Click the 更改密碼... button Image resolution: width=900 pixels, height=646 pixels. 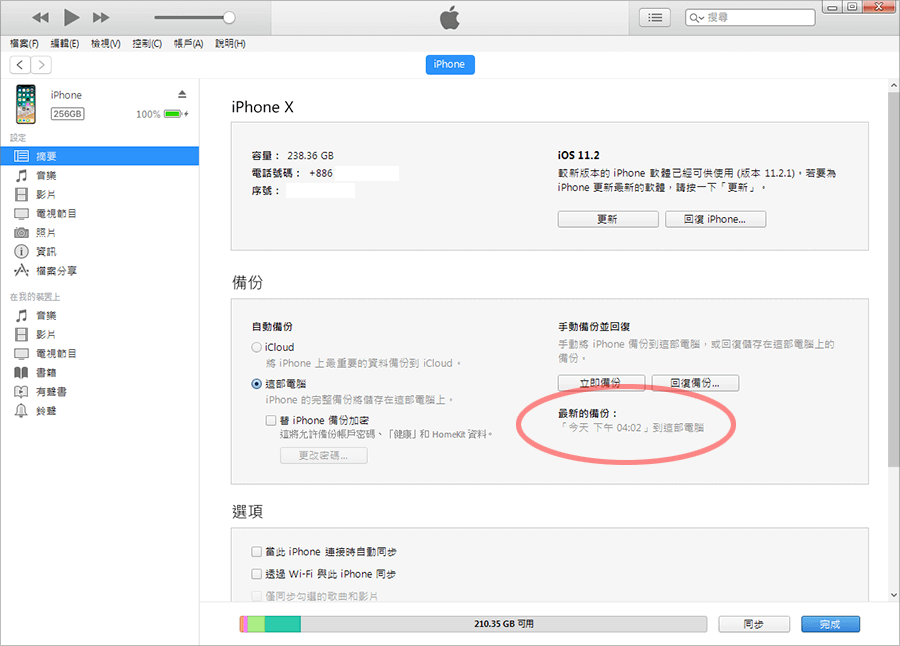324,455
